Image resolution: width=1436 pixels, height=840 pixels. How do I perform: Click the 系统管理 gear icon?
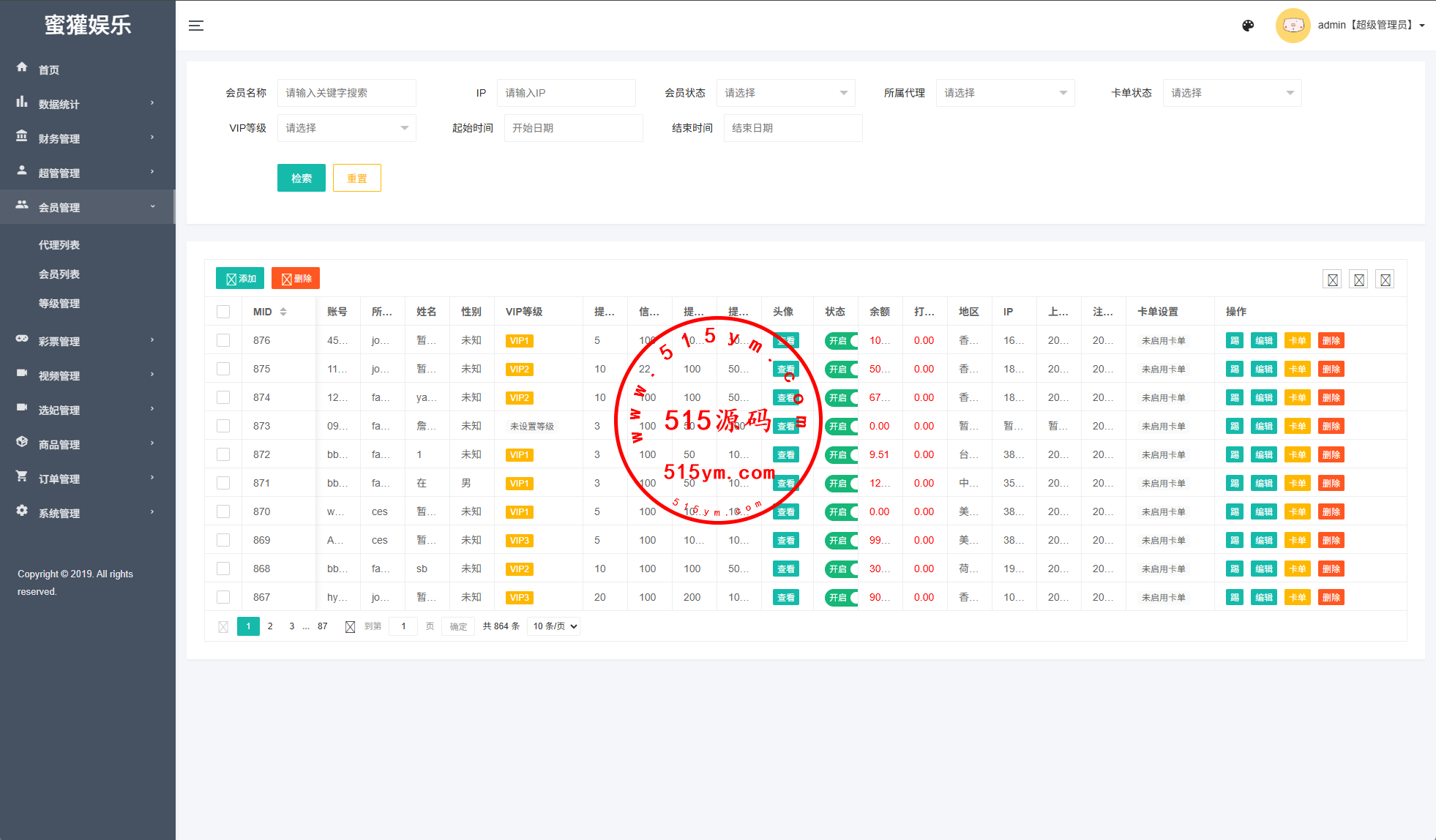point(22,511)
